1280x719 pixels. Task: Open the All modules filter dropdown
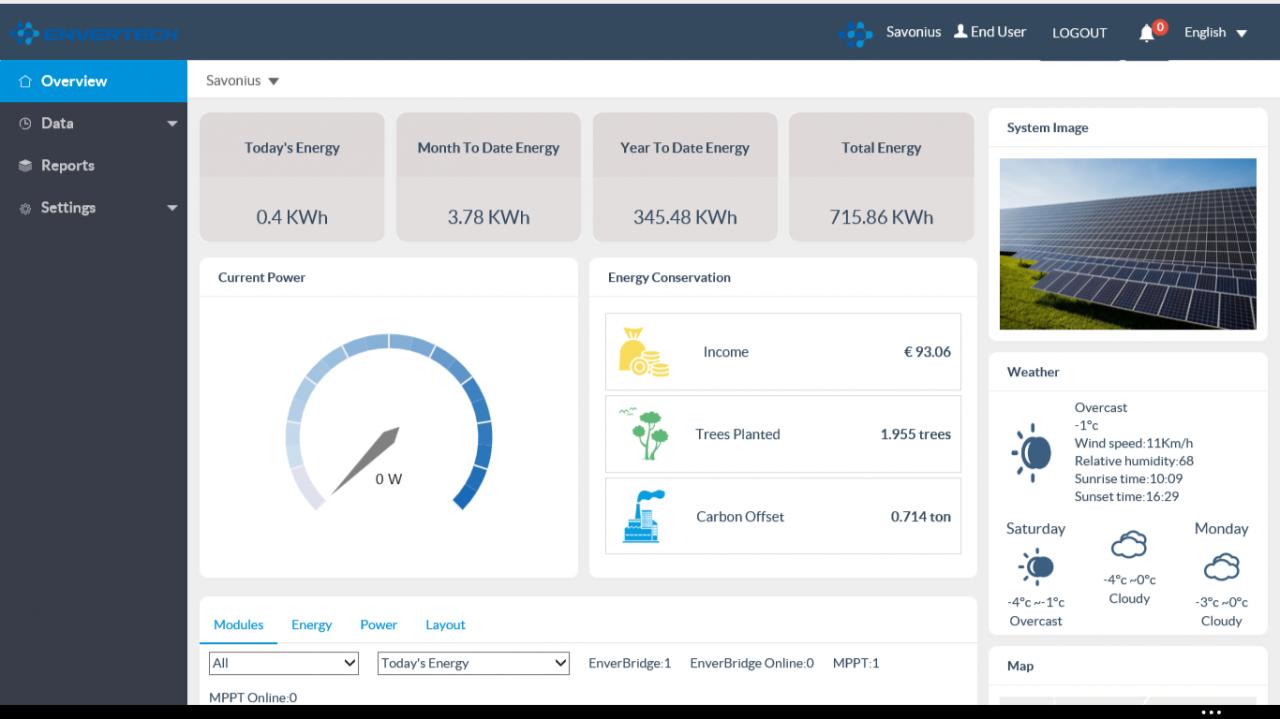[284, 663]
